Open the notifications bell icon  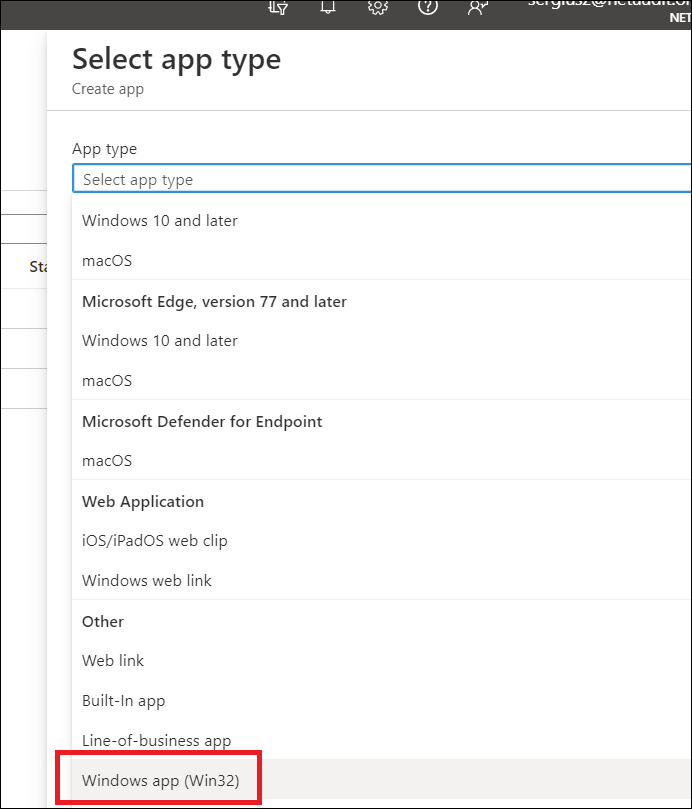327,7
